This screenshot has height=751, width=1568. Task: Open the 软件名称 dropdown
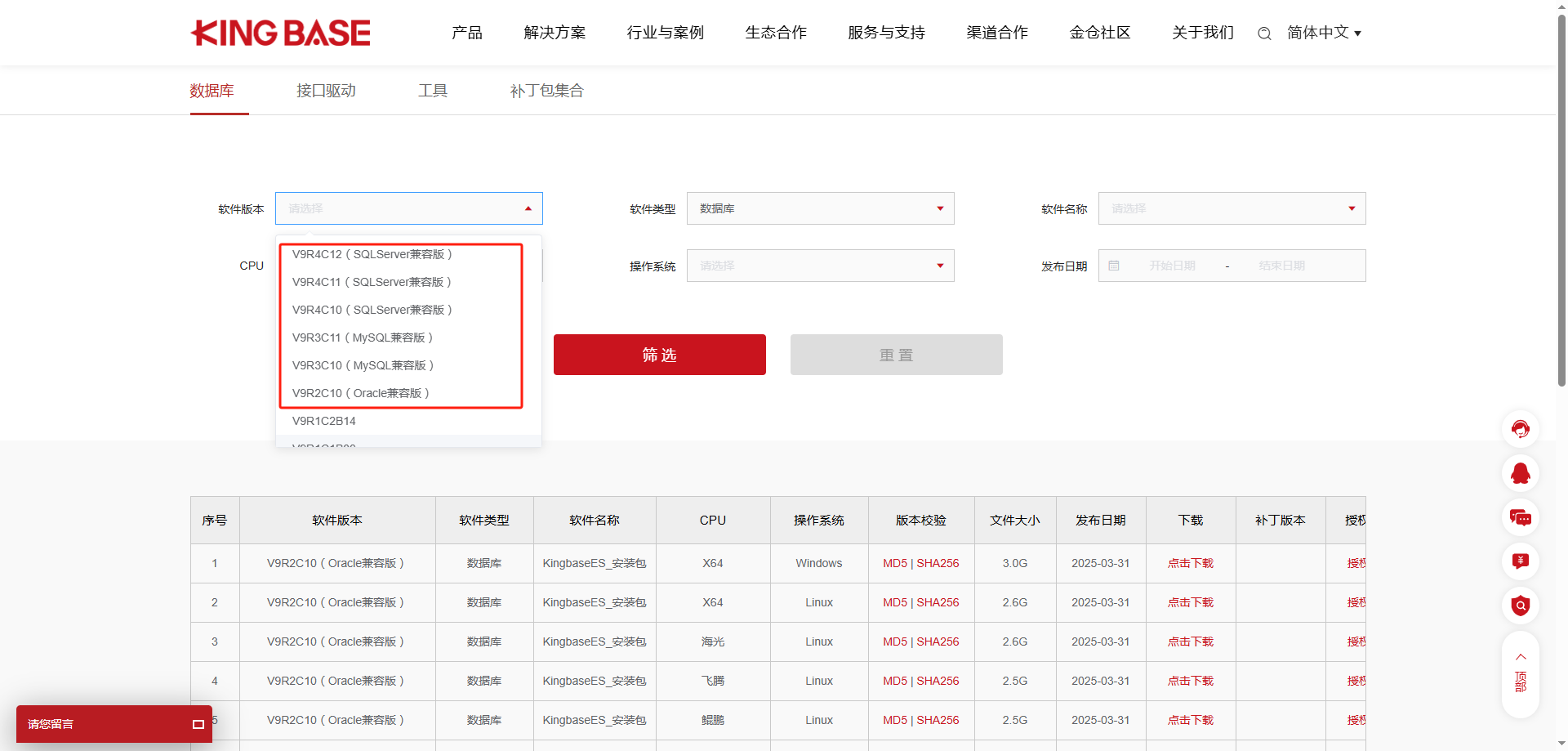pyautogui.click(x=1231, y=208)
